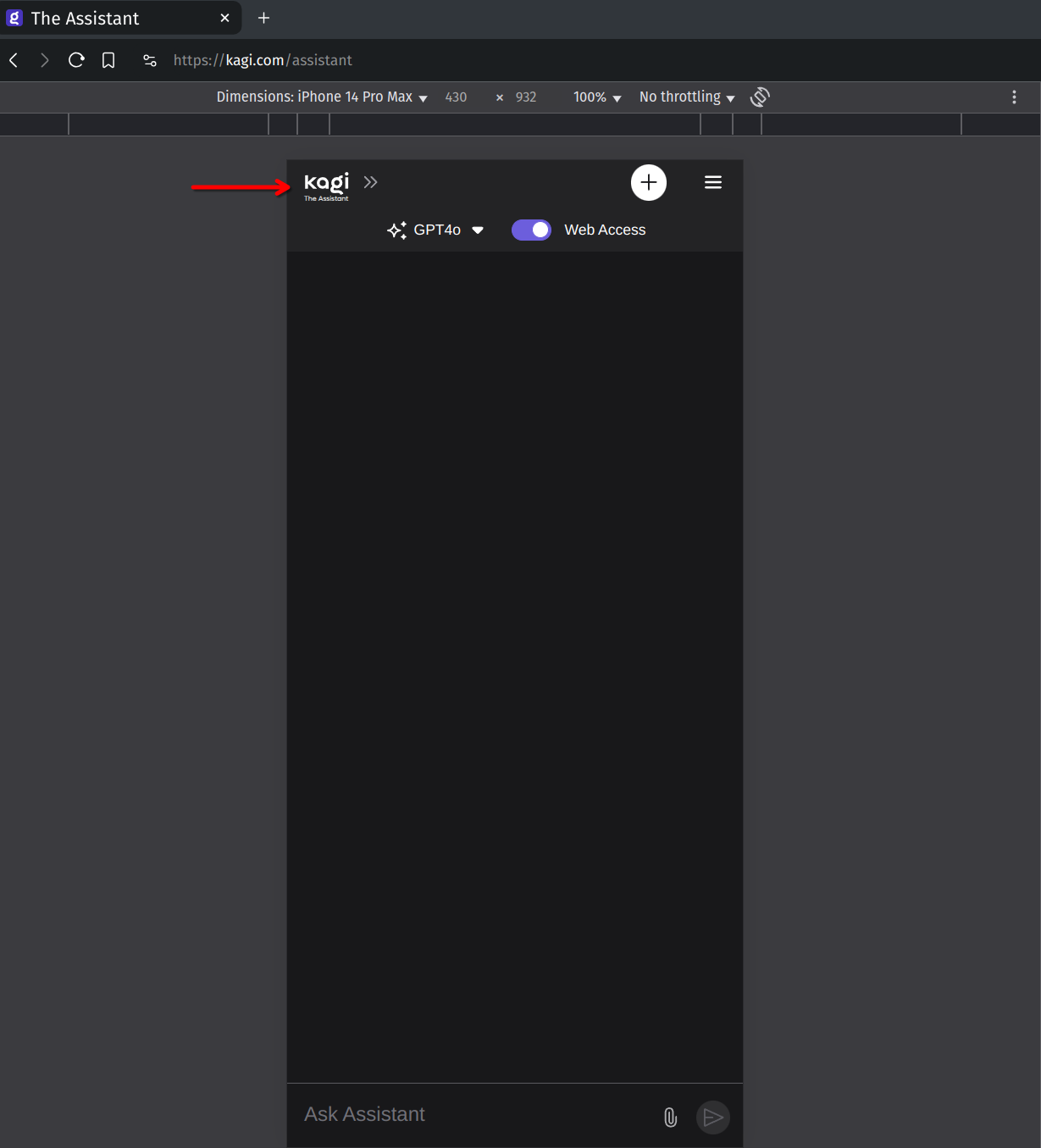Bookmark this page in browser toolbar
Viewport: 1041px width, 1148px height.
pyautogui.click(x=108, y=60)
